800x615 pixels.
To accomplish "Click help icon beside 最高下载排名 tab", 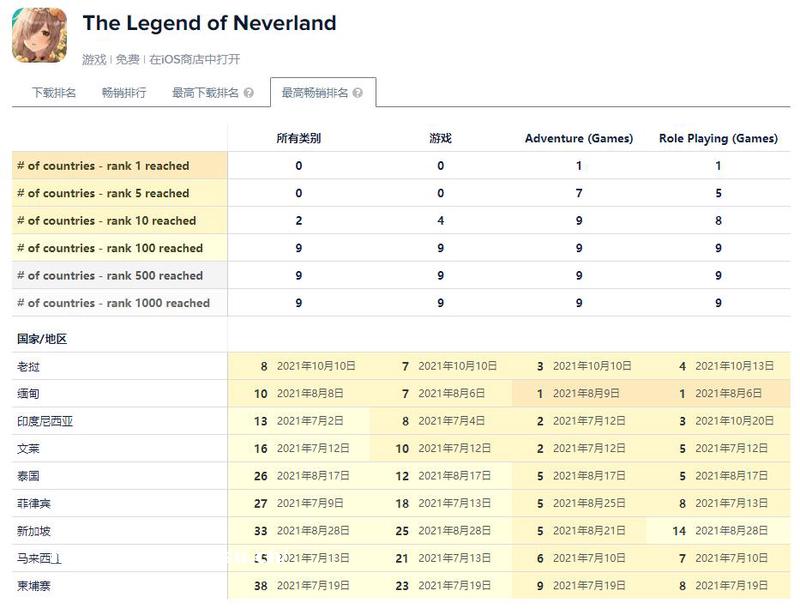I will (249, 93).
